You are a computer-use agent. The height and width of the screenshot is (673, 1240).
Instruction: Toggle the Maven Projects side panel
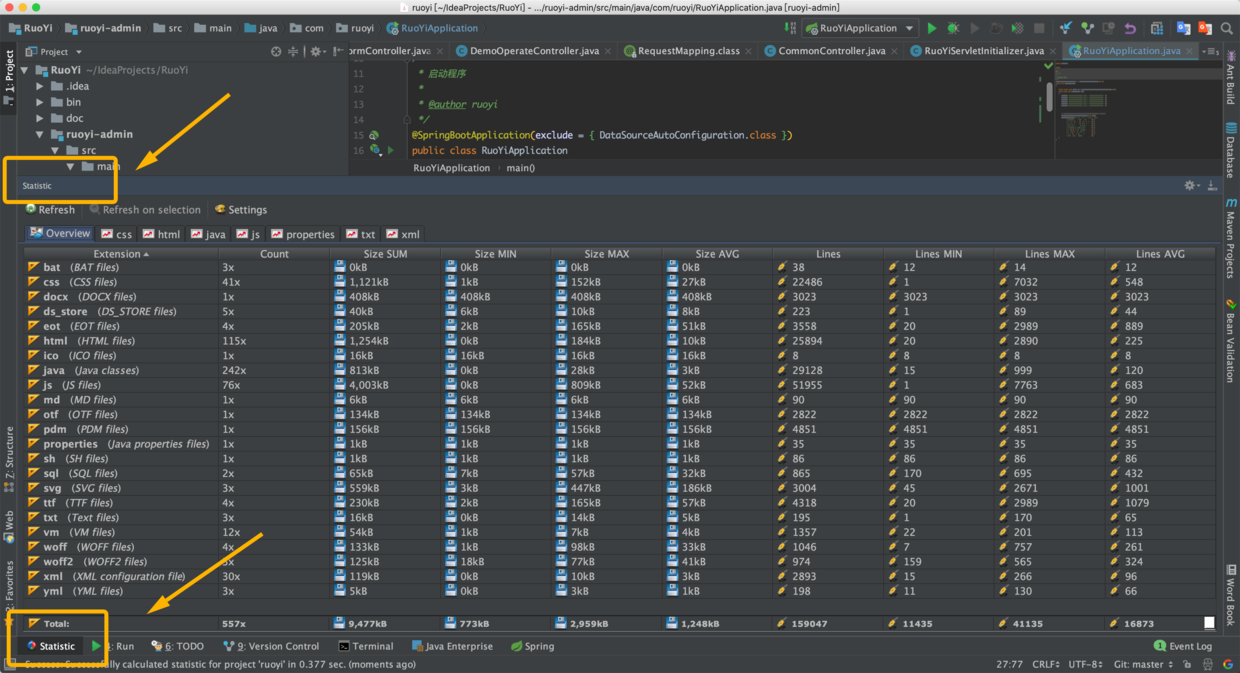coord(1230,238)
